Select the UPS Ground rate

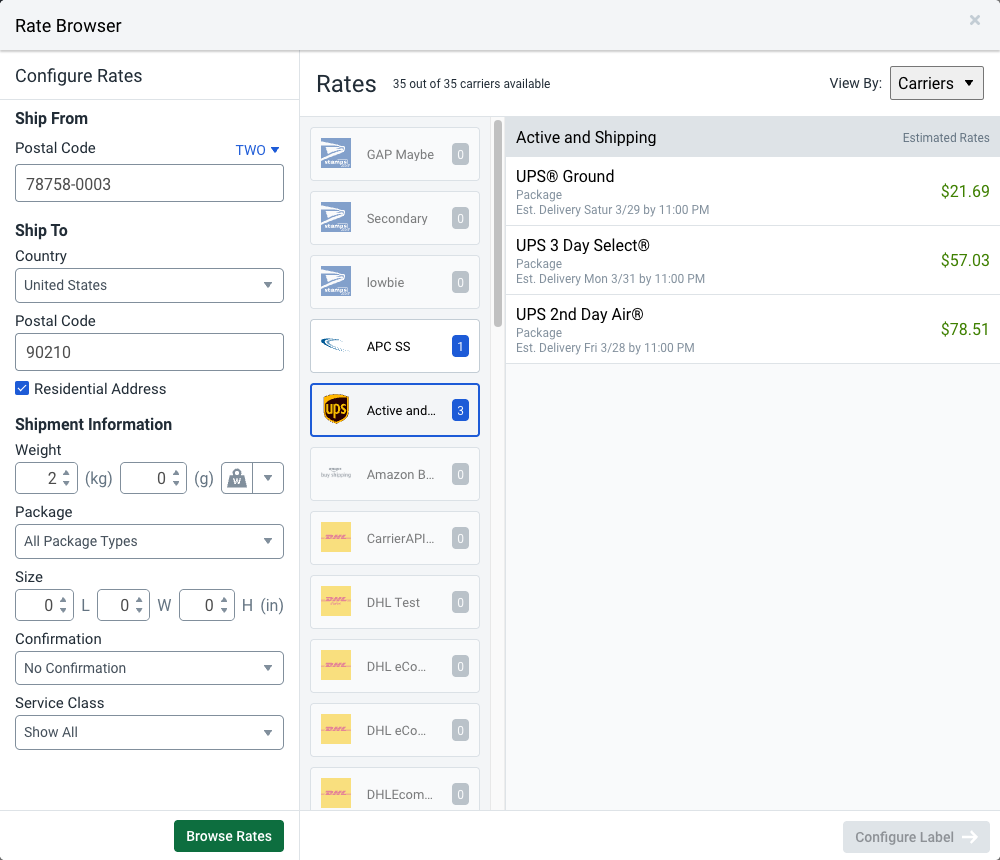752,191
